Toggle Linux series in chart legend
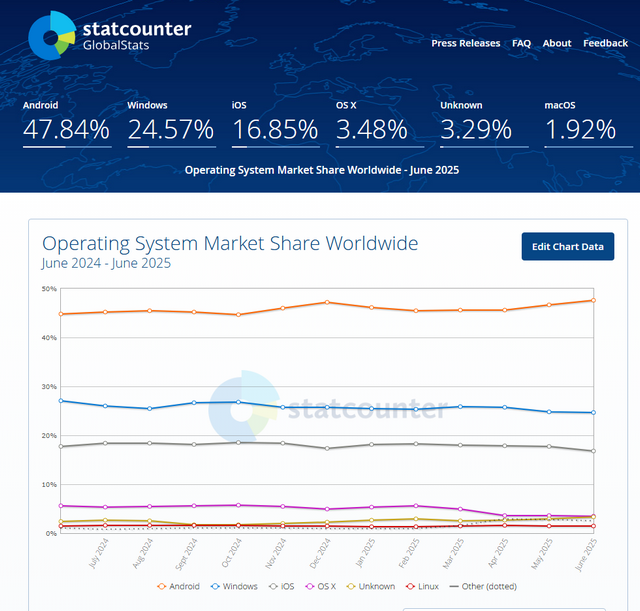The height and width of the screenshot is (611, 640). pos(422,587)
